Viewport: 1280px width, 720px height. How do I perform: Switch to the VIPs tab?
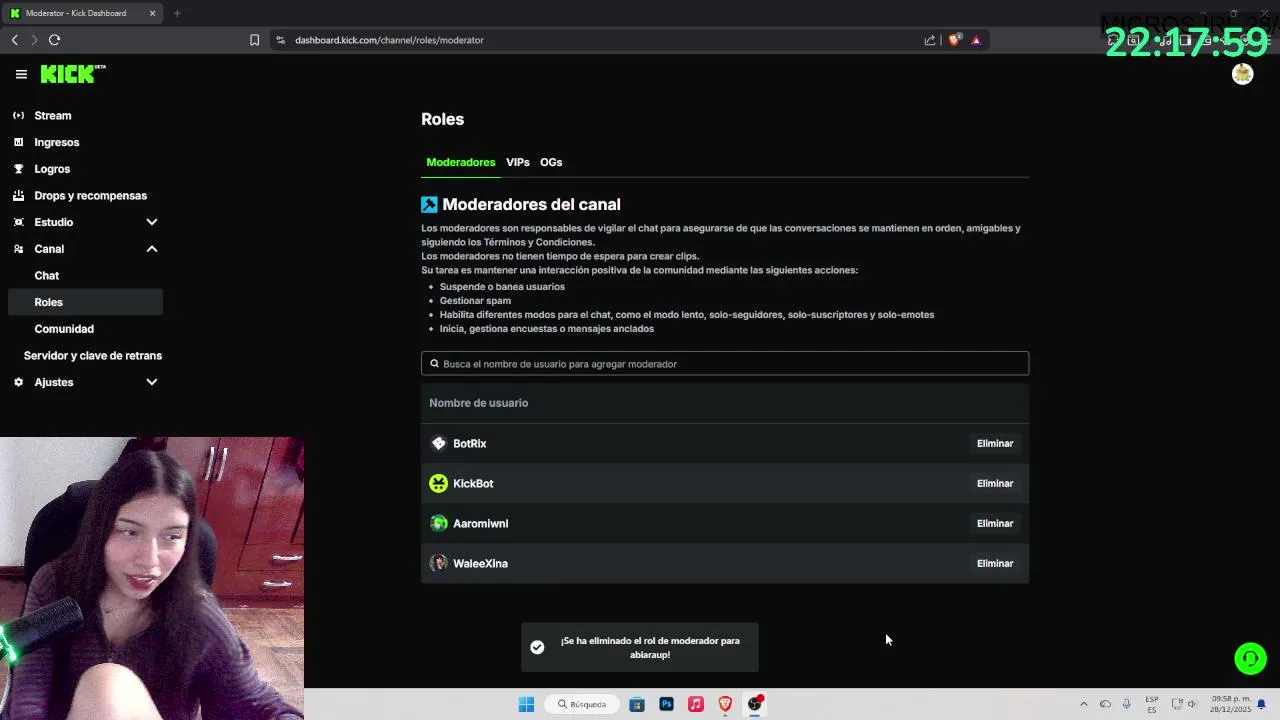click(x=517, y=162)
